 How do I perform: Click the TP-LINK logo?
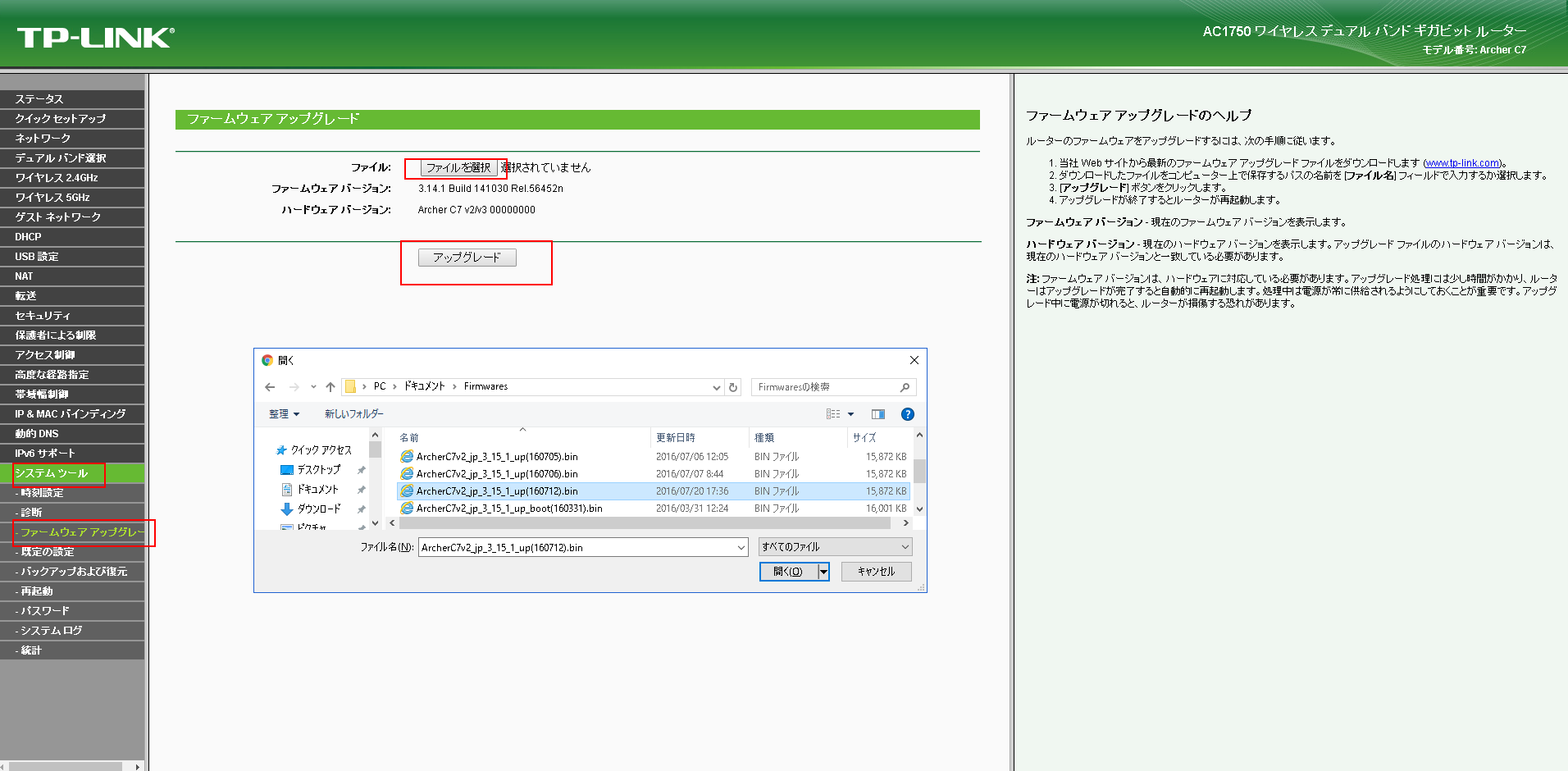96,38
